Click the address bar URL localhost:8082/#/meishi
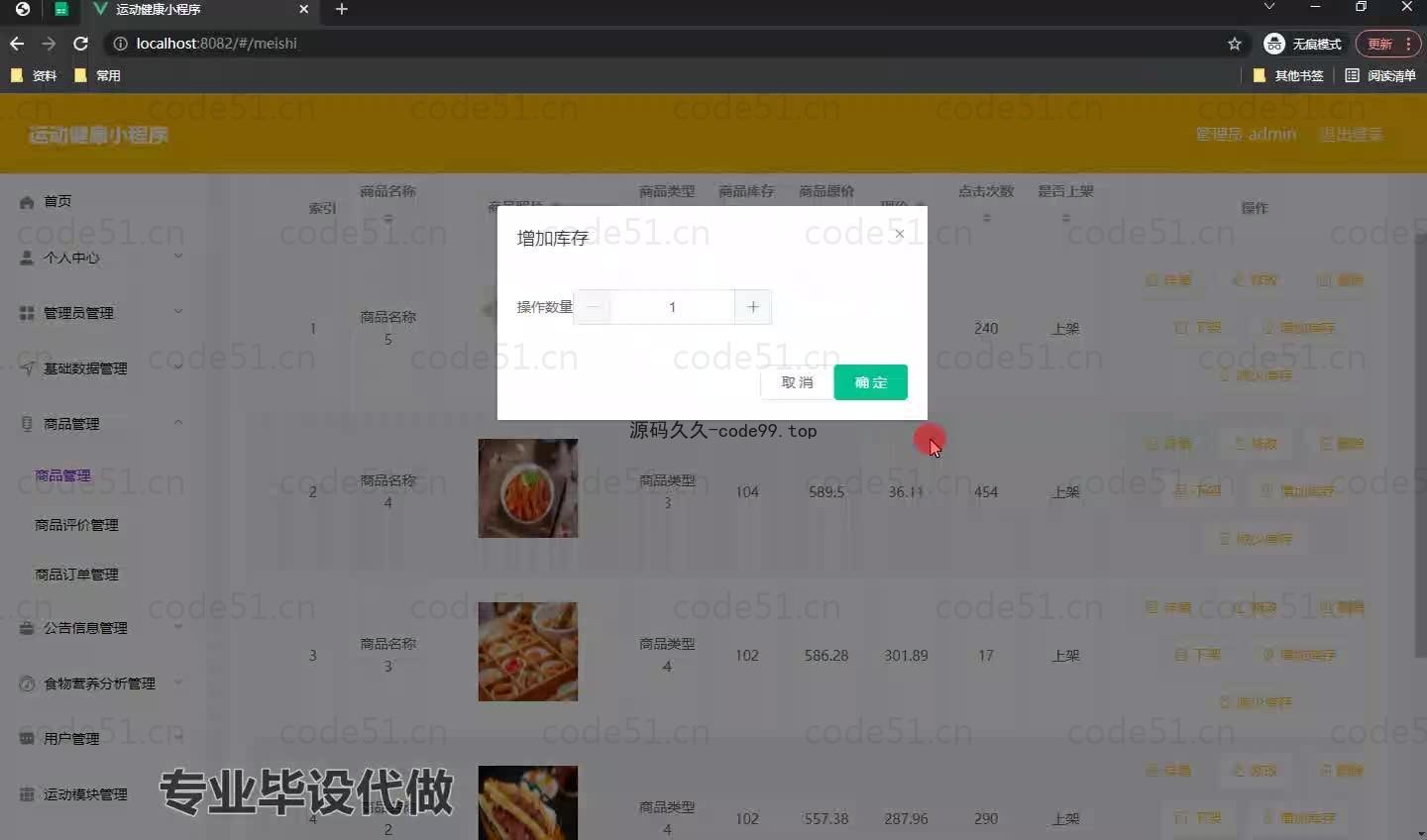 click(x=216, y=44)
